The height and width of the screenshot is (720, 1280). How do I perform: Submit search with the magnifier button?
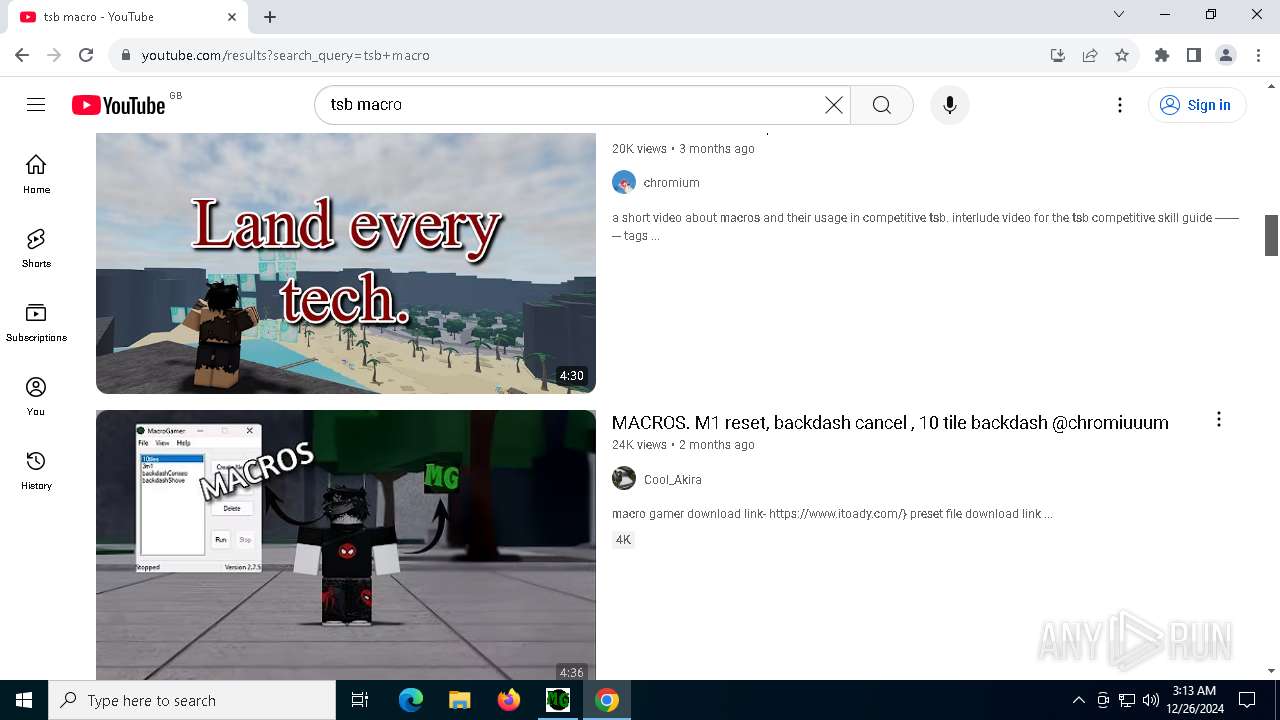[881, 105]
